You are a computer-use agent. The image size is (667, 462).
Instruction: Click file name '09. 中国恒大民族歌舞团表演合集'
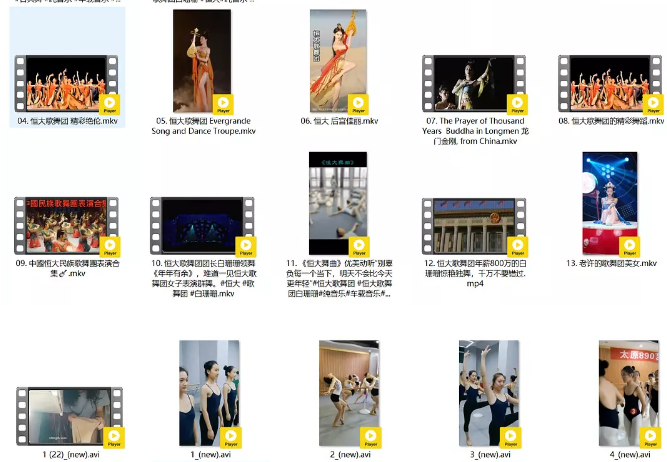coord(68,268)
